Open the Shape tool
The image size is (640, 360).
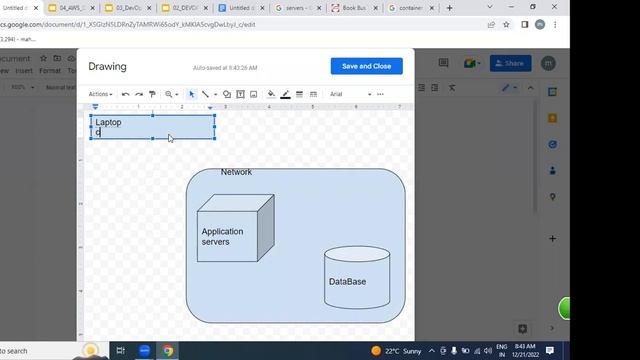227,94
